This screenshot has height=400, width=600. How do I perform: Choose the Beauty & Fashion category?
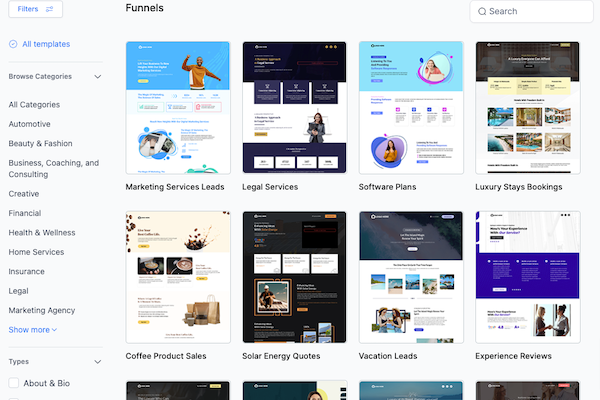[40, 144]
